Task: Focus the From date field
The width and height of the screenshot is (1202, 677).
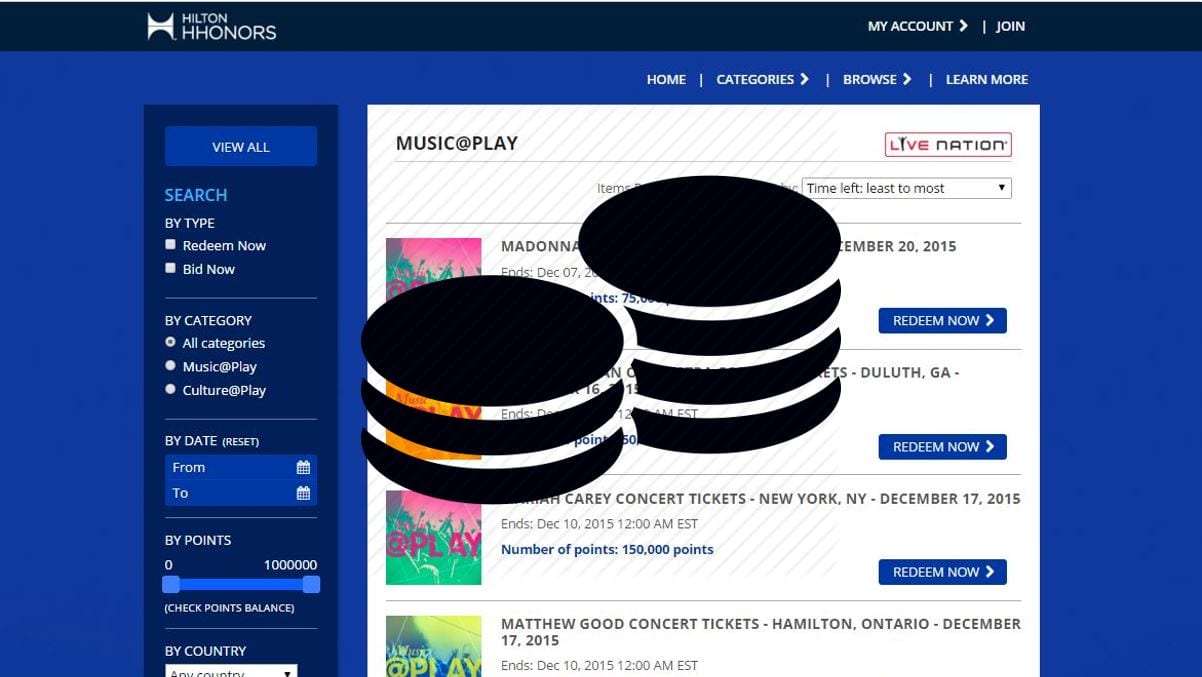Action: click(x=241, y=467)
